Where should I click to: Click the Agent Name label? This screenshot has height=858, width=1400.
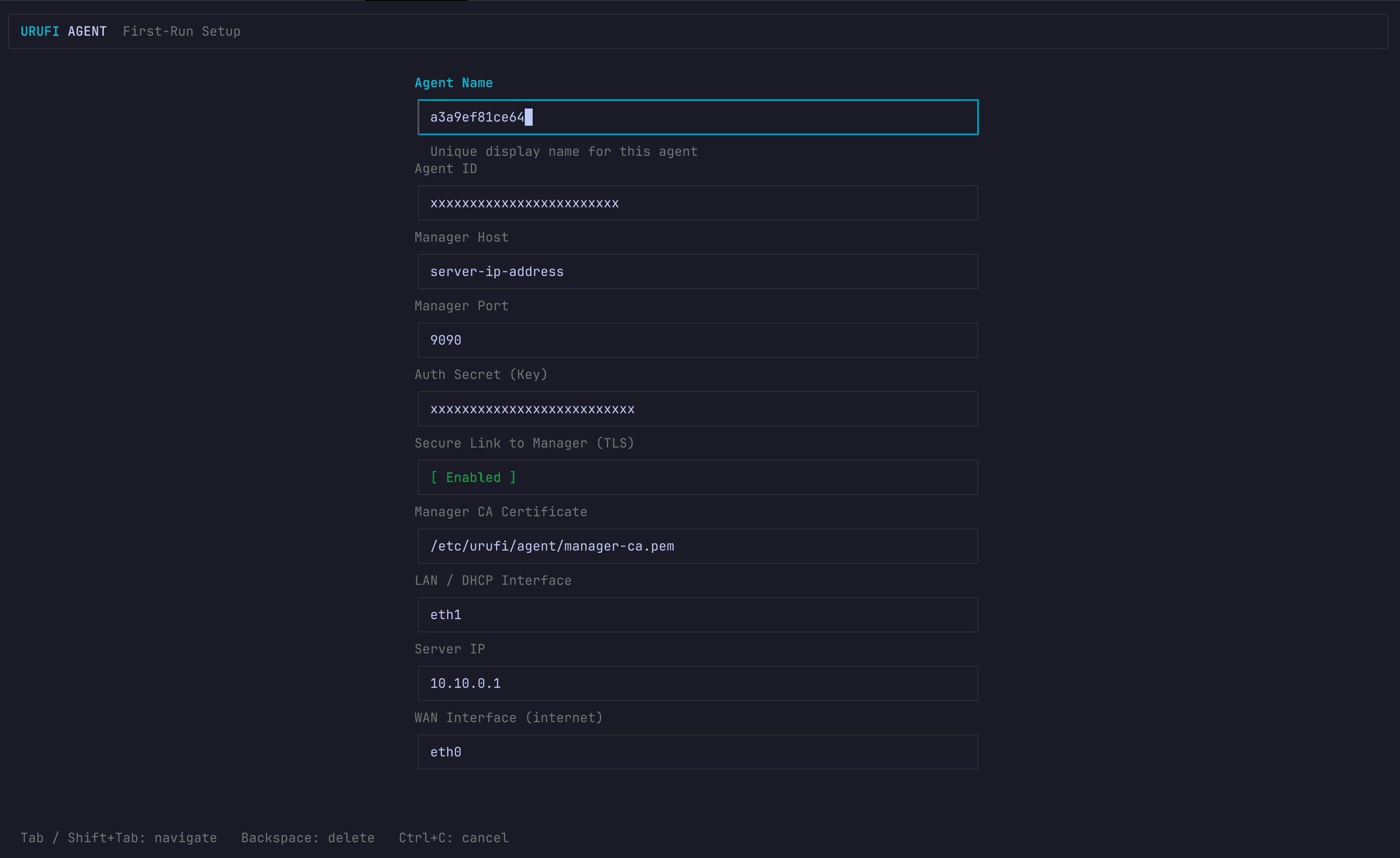click(453, 83)
